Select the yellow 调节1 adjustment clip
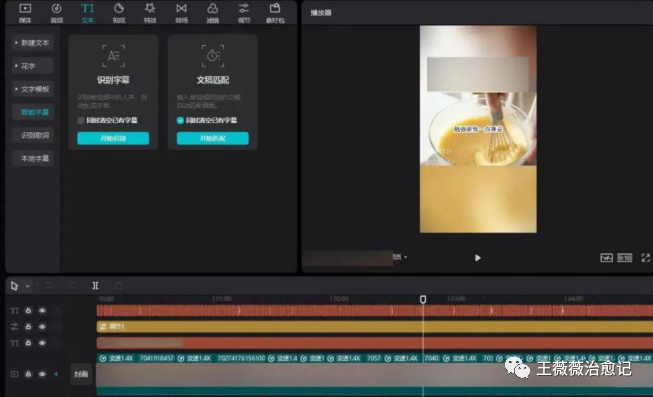This screenshot has width=653, height=397. pyautogui.click(x=375, y=327)
